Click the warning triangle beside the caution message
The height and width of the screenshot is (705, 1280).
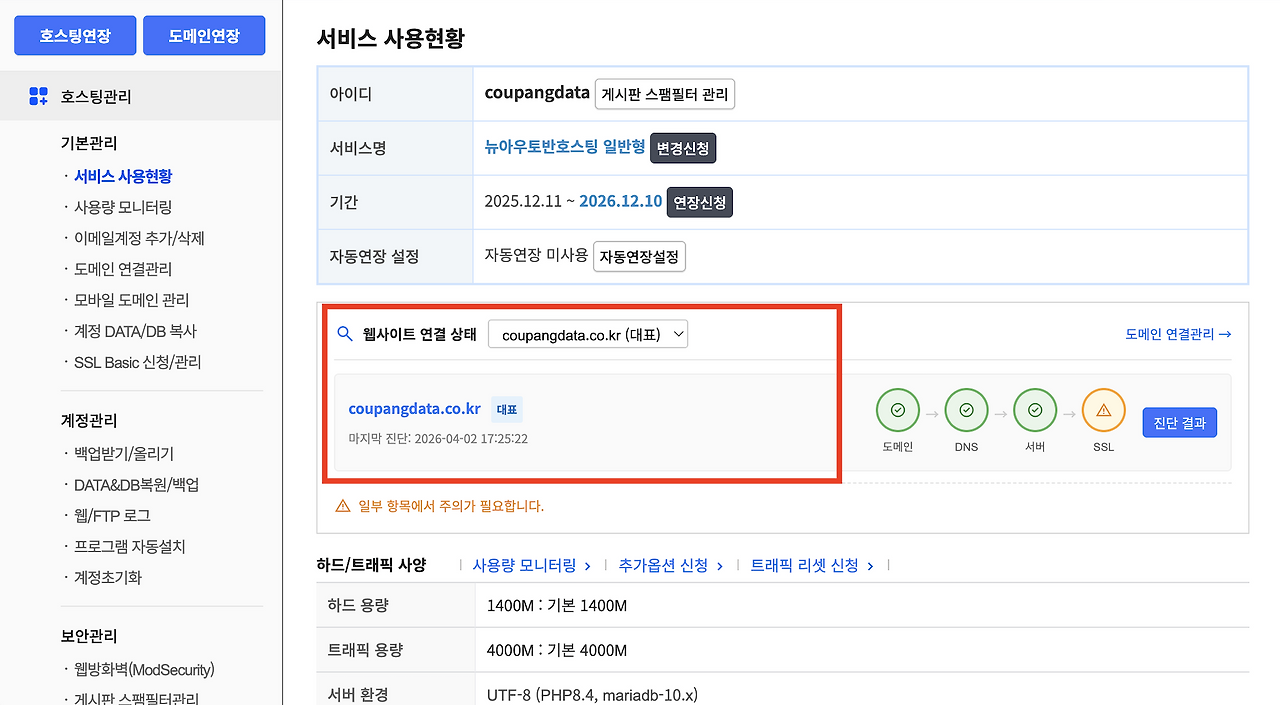pos(341,507)
